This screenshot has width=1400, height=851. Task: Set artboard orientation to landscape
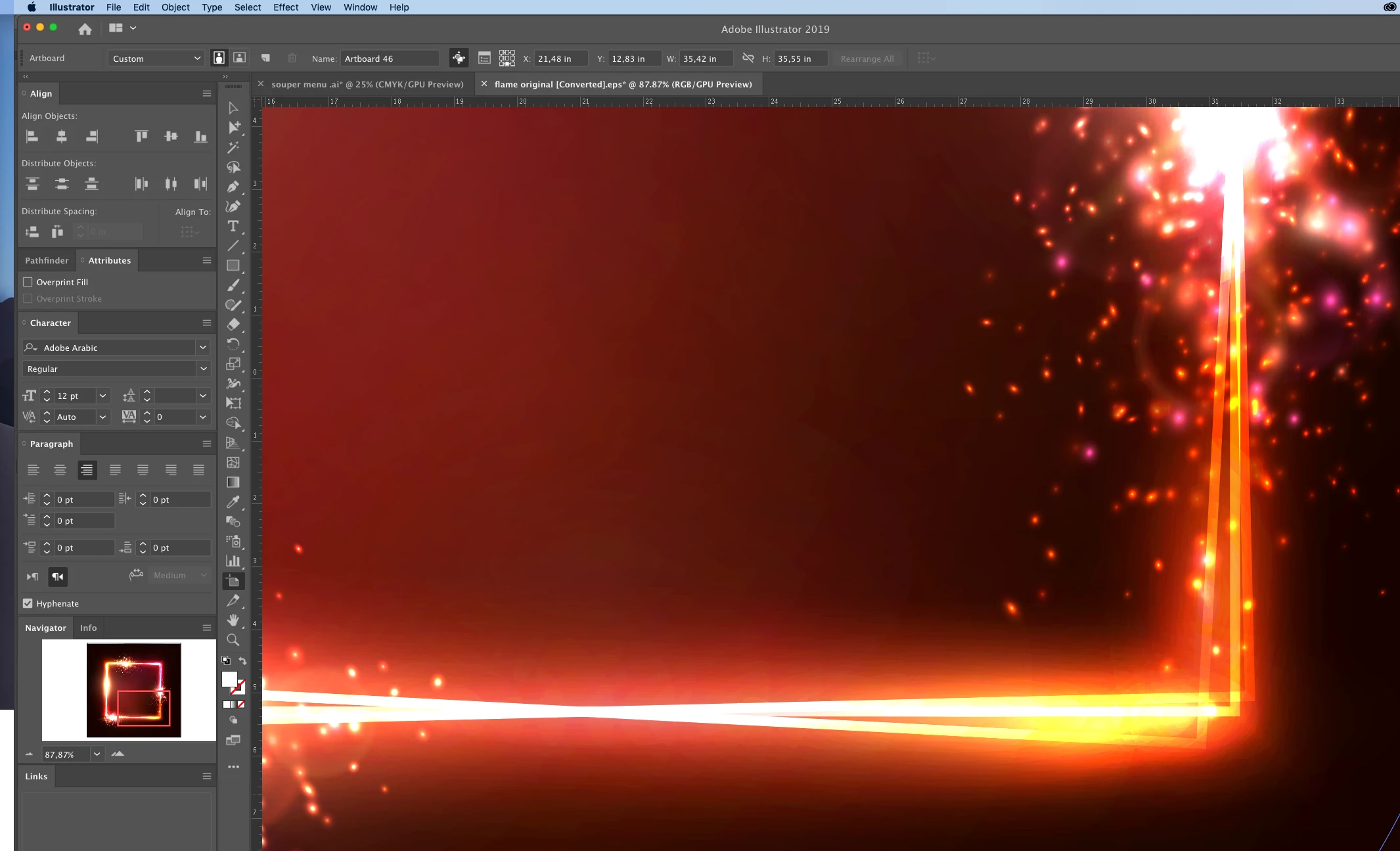coord(240,58)
